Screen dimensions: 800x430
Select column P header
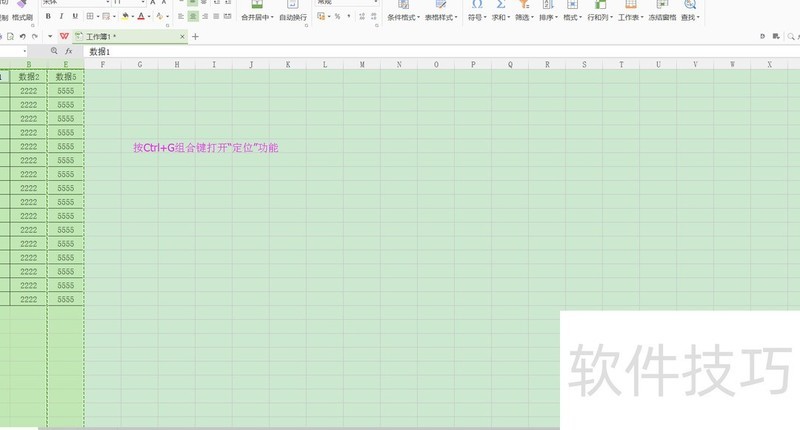coord(473,65)
